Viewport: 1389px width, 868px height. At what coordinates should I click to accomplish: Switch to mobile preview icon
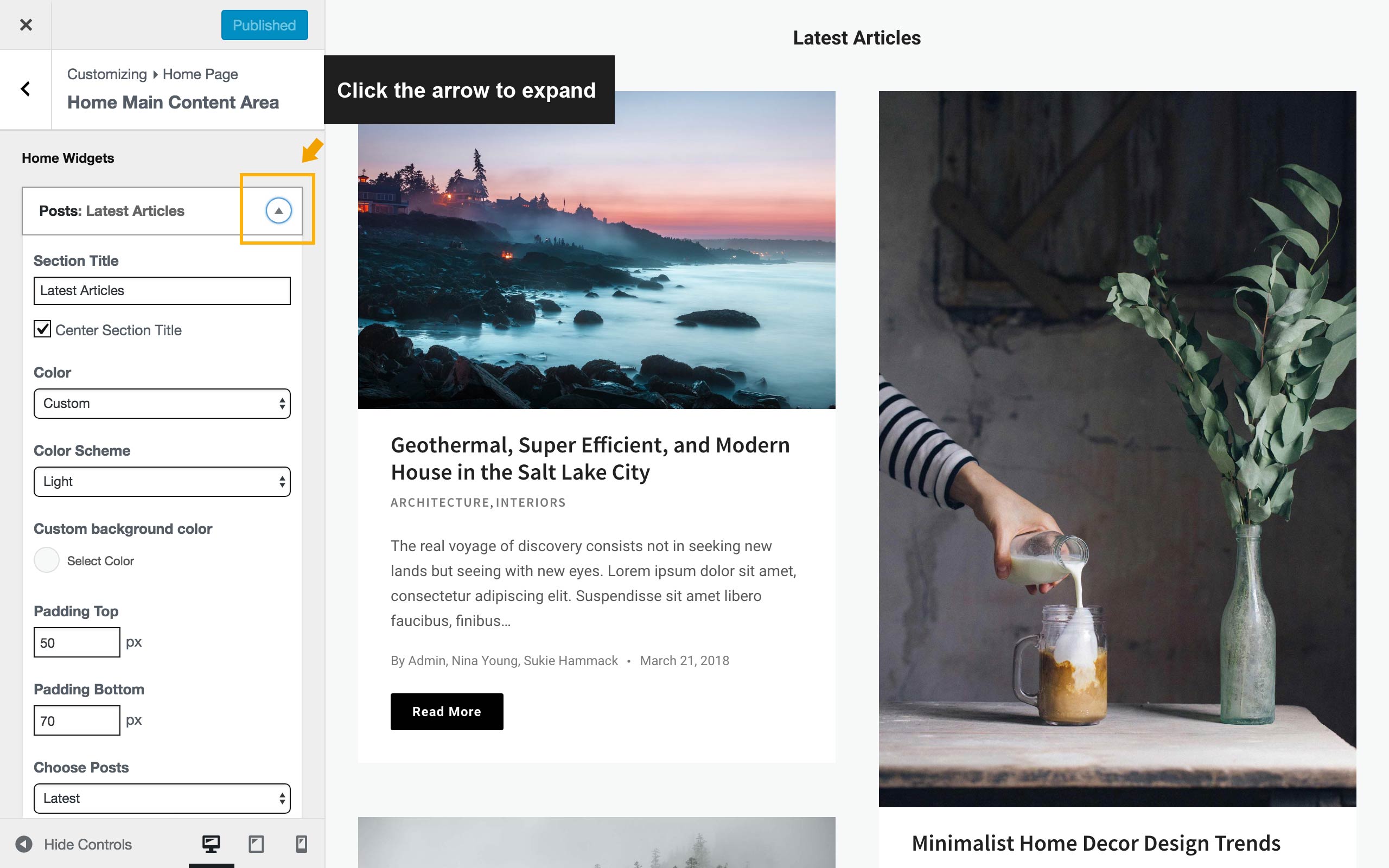tap(301, 844)
